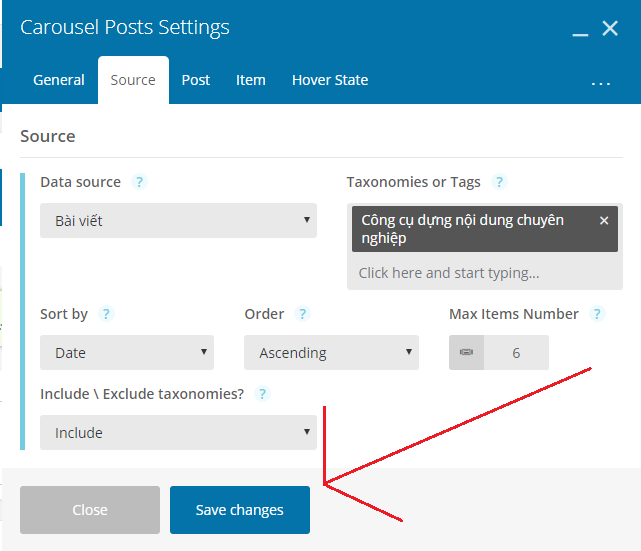Show more tabs via three dots
Screen dimensions: 641x551
point(601,82)
